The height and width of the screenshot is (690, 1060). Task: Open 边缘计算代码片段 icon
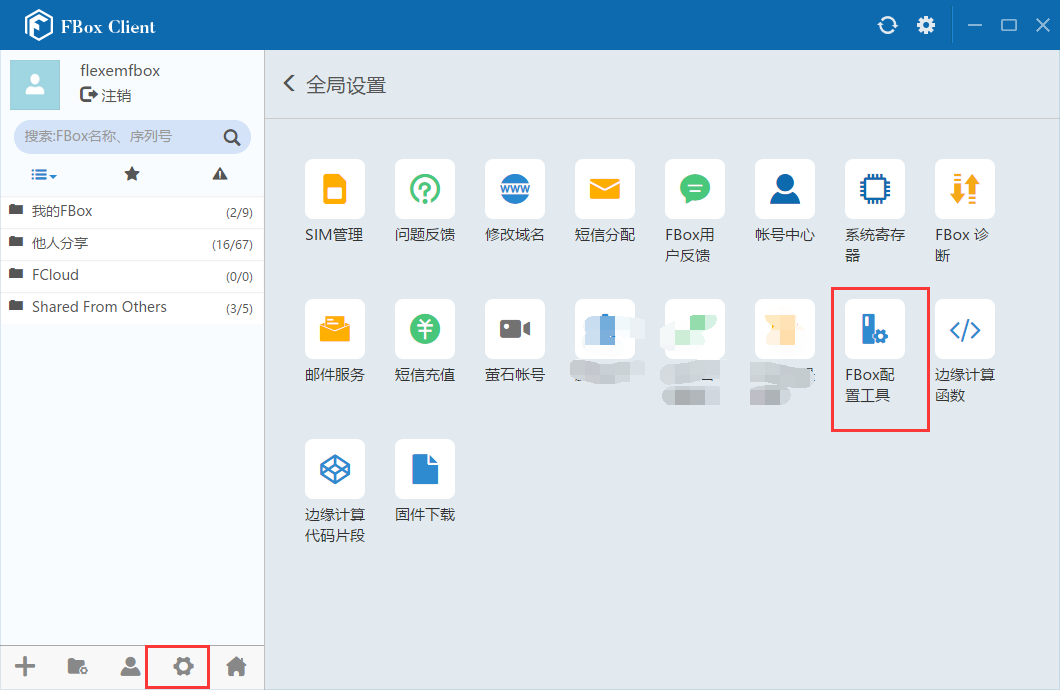click(x=335, y=468)
